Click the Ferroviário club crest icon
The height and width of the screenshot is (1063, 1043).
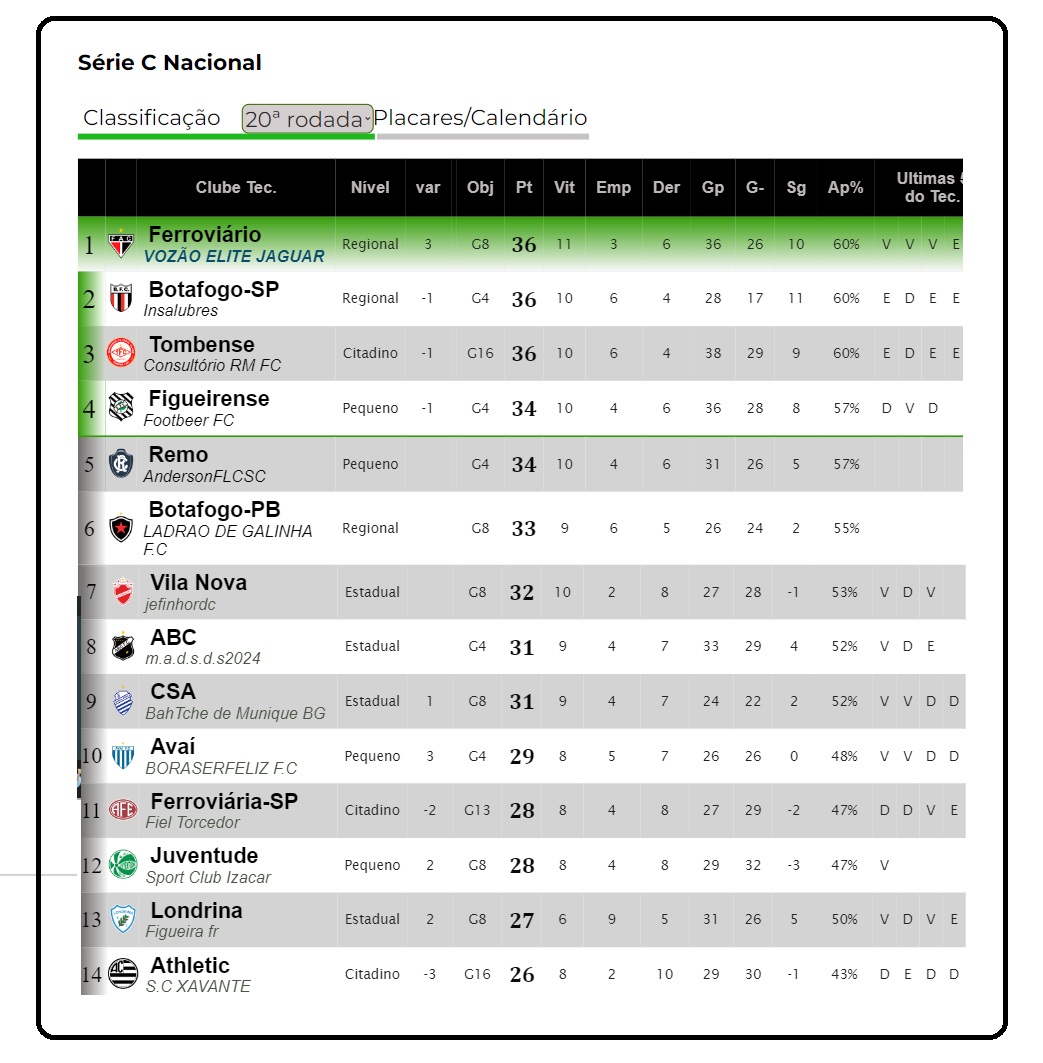(x=121, y=244)
